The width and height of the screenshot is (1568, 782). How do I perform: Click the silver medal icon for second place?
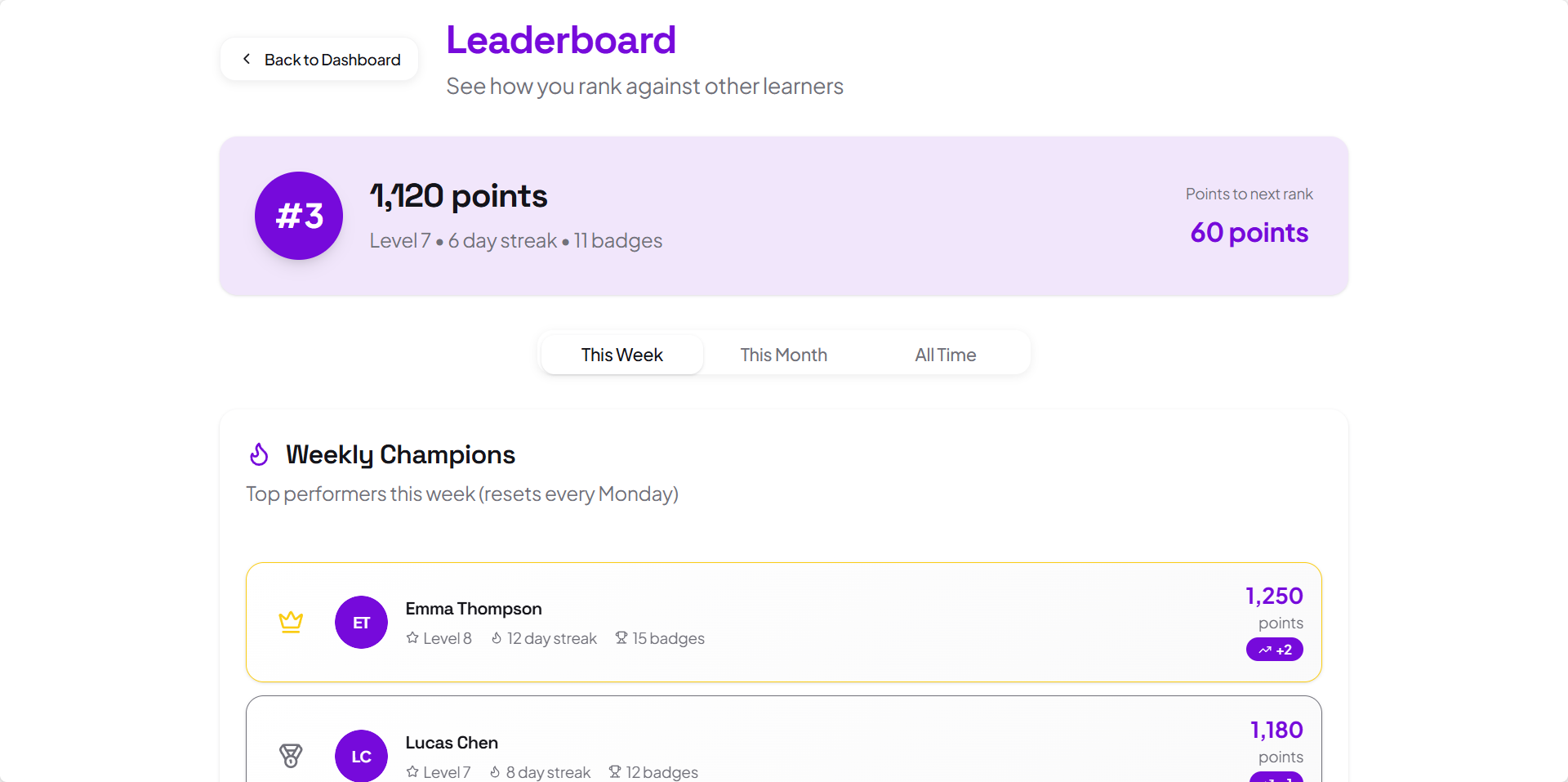(x=291, y=756)
